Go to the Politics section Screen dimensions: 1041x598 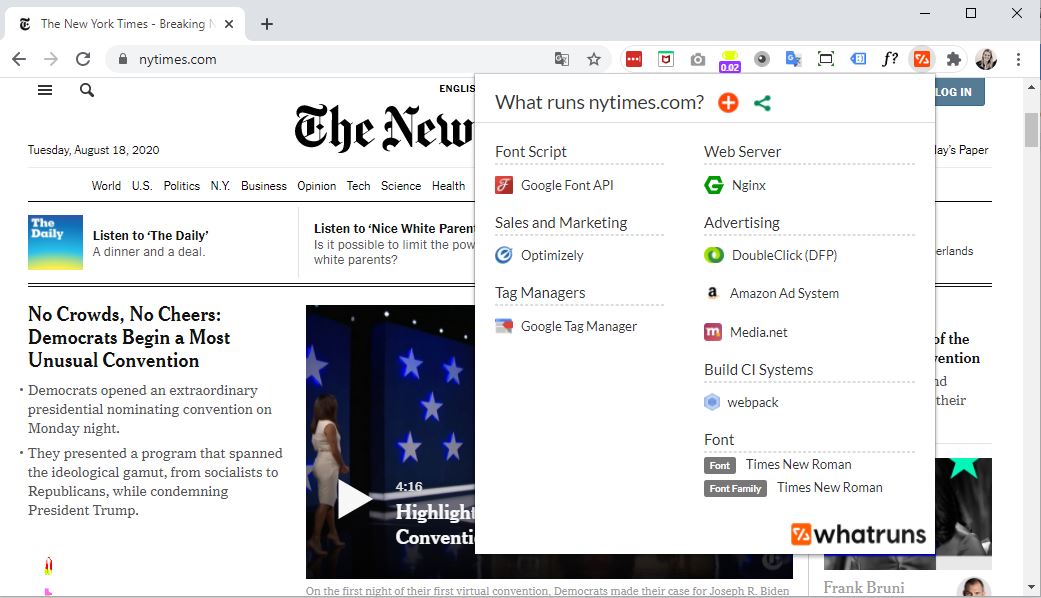point(181,186)
